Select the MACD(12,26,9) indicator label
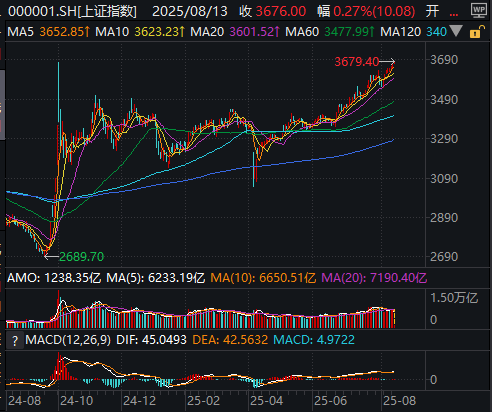This screenshot has width=492, height=412. [68, 340]
